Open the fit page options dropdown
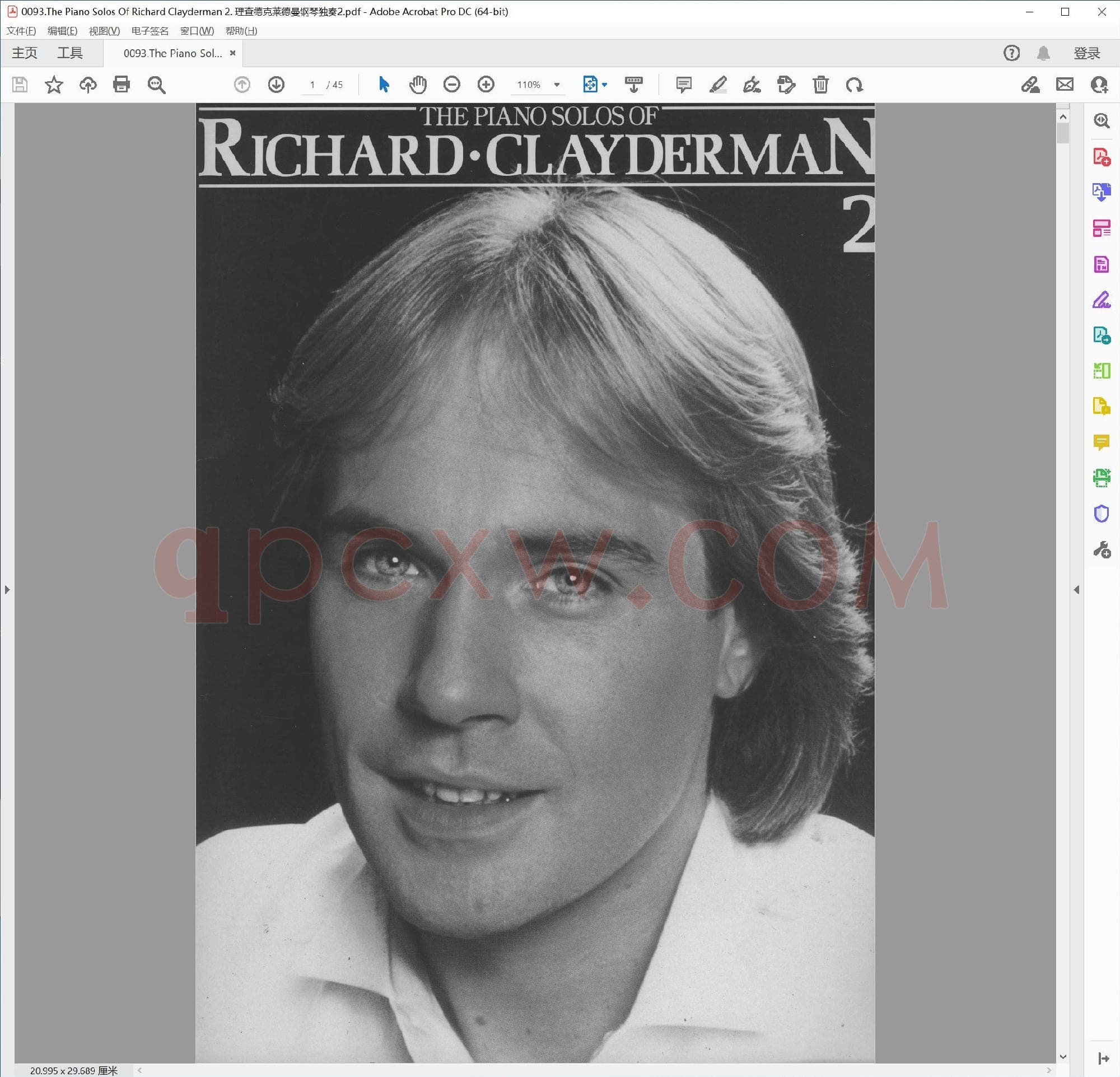1120x1077 pixels. [605, 85]
